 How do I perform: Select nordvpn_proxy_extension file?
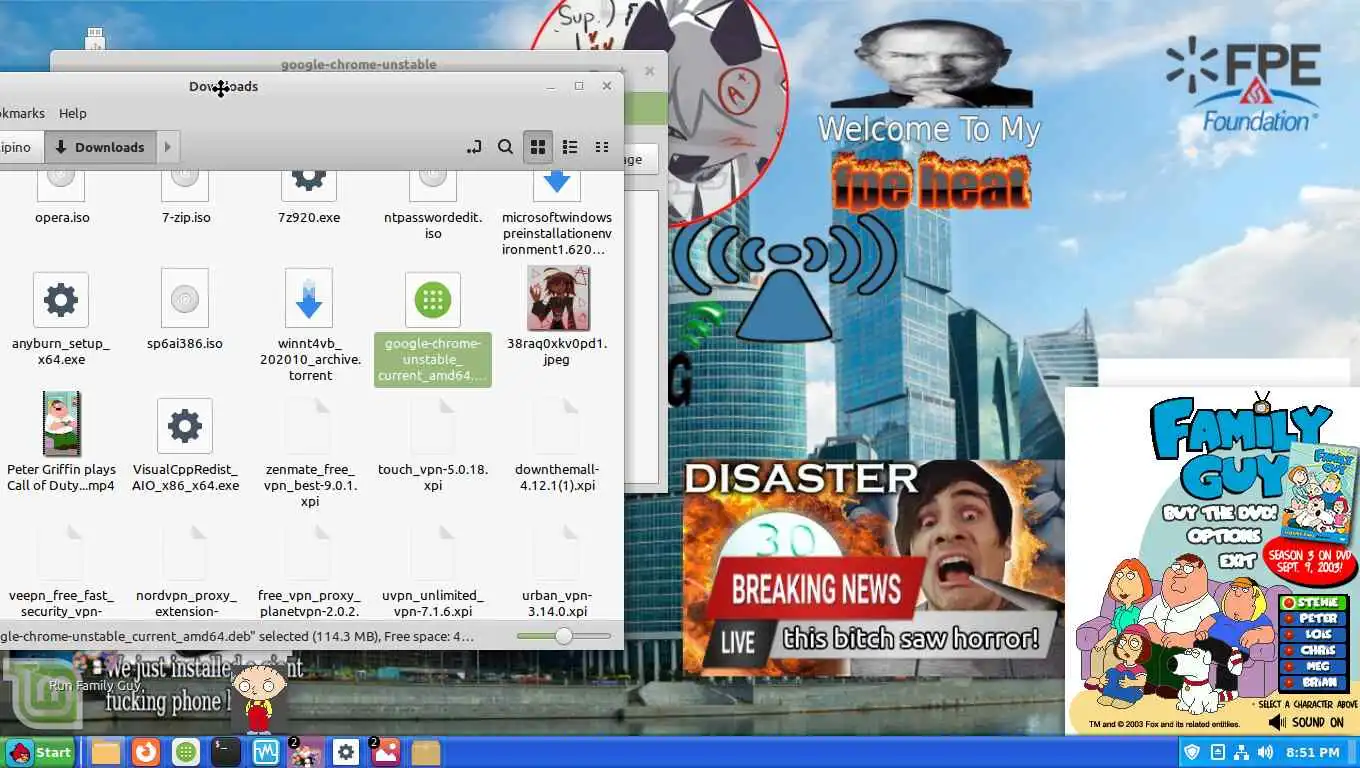pos(186,572)
